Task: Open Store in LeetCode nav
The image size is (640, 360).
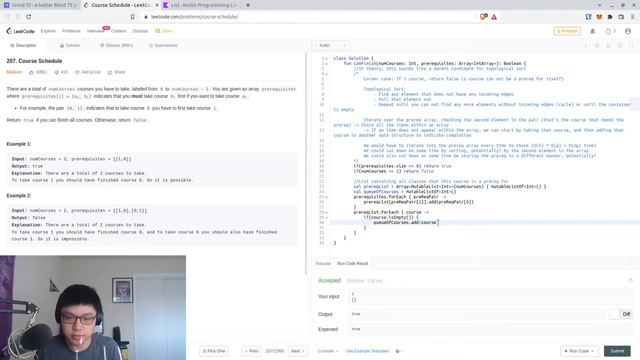Action: [x=164, y=31]
